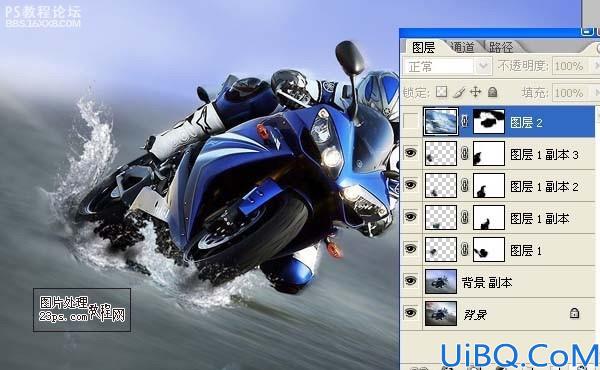Select 图层 1 副本 2 layer thumbnail

pyautogui.click(x=441, y=186)
